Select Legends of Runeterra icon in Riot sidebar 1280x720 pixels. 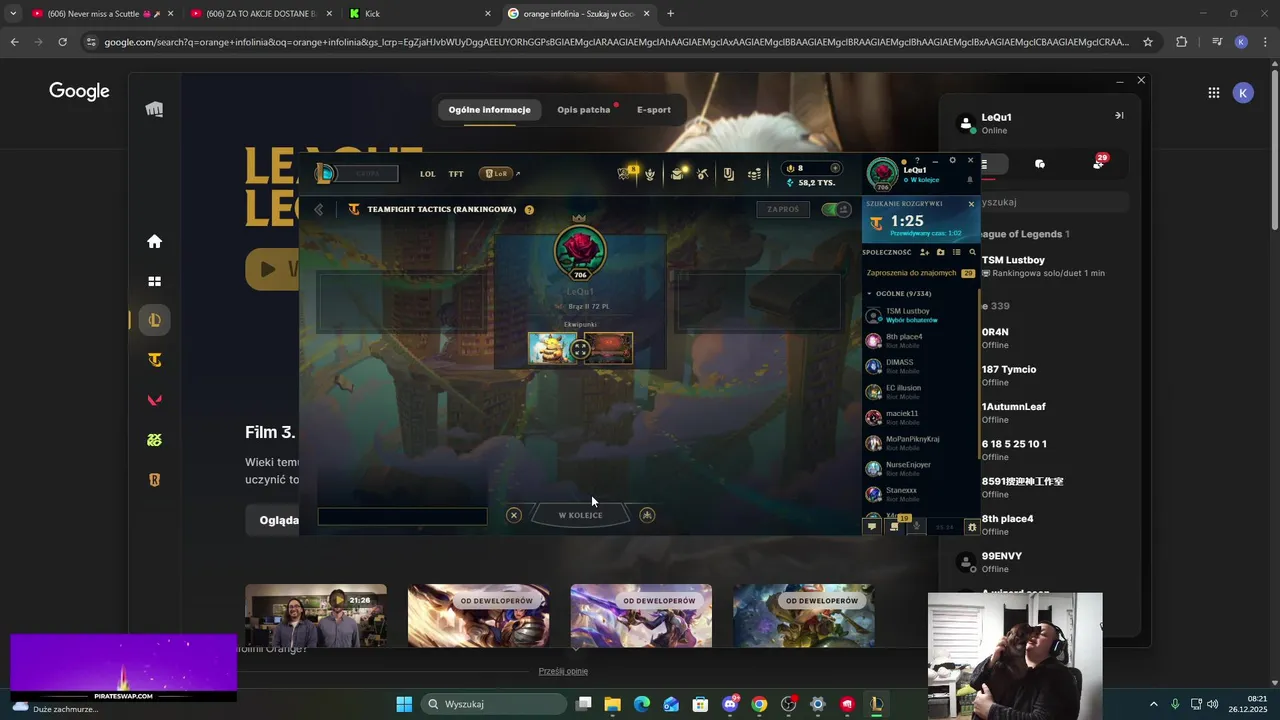tap(154, 480)
